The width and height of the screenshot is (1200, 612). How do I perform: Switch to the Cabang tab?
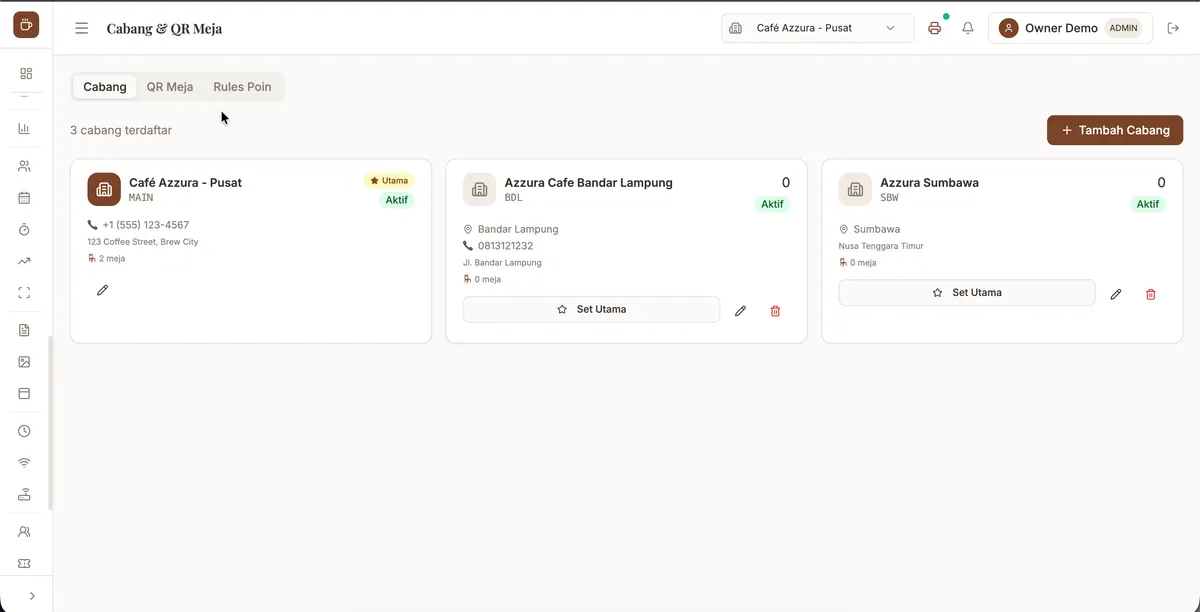tap(105, 87)
